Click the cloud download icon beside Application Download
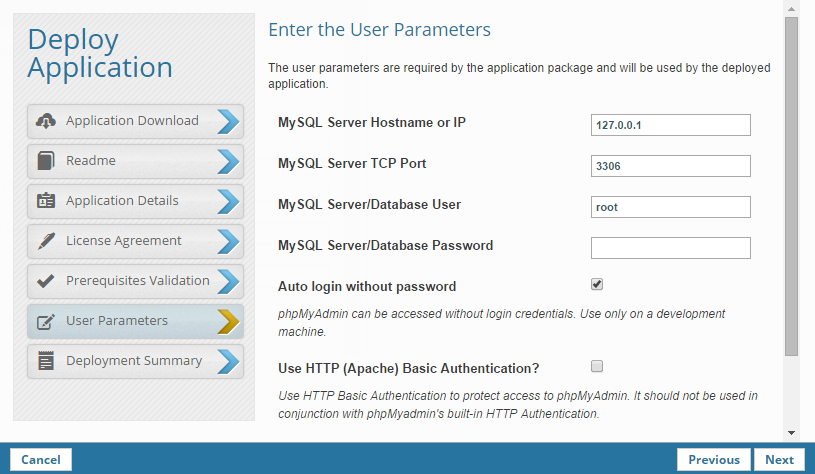Viewport: 815px width, 474px height. tap(45, 121)
